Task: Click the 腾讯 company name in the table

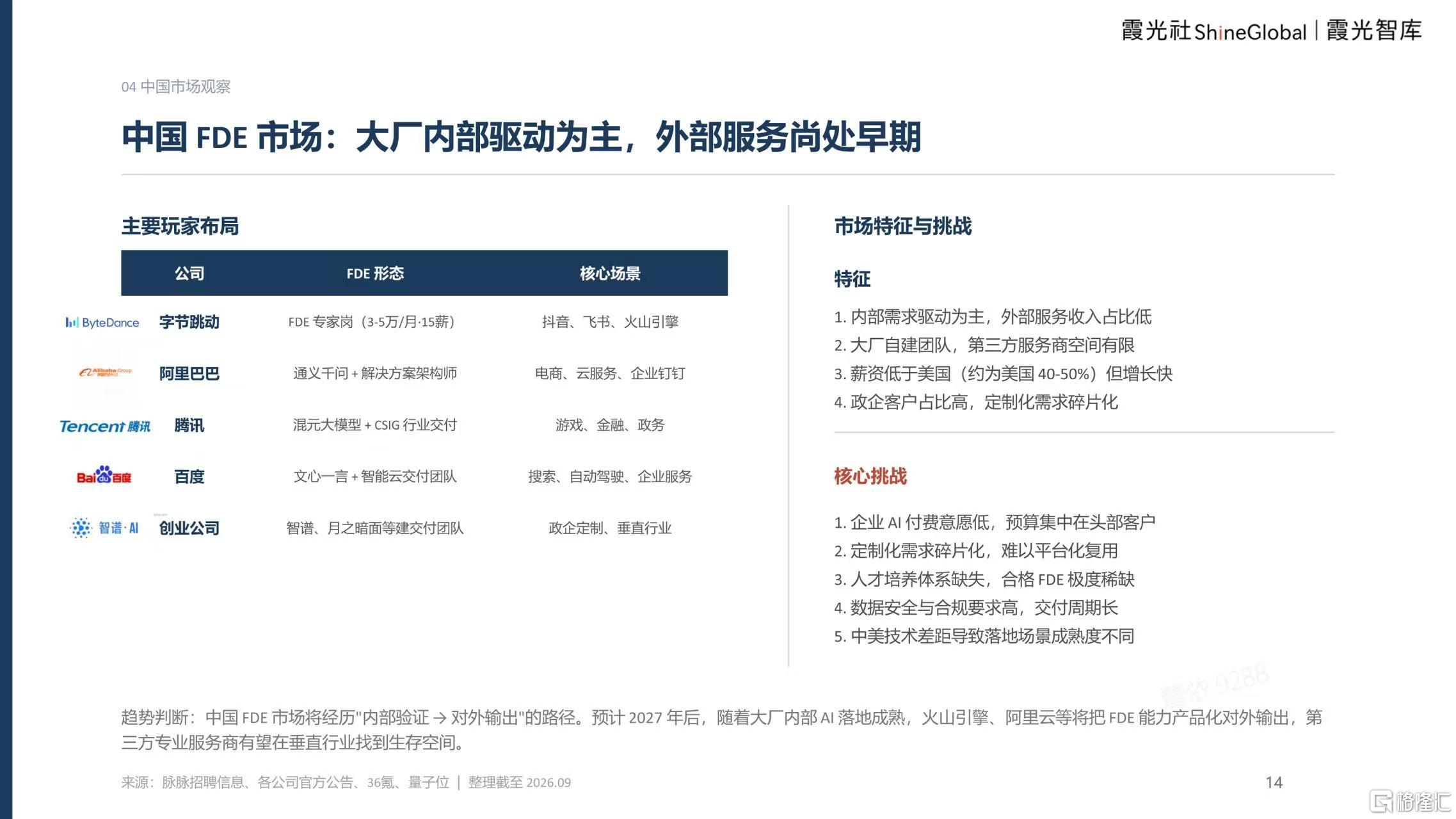Action: (189, 425)
